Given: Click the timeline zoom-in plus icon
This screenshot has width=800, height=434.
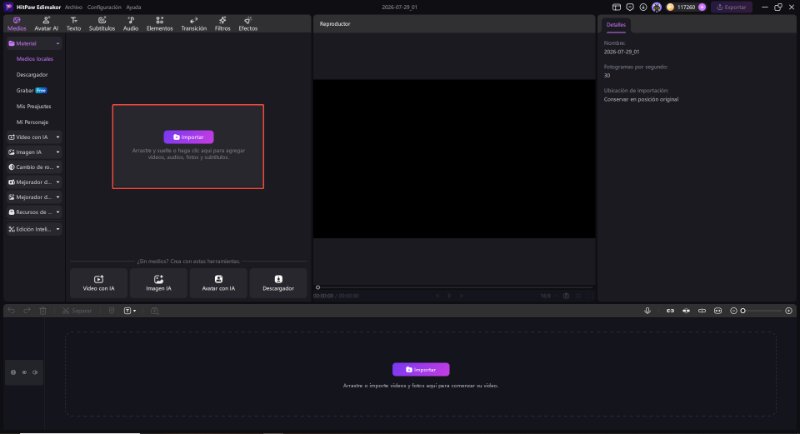Looking at the screenshot, I should click(x=788, y=311).
